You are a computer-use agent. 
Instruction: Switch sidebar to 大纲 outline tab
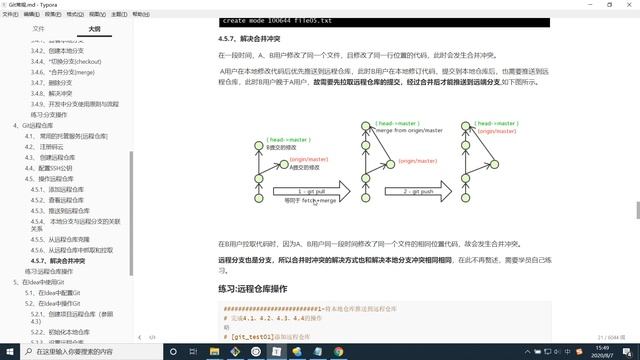(94, 29)
